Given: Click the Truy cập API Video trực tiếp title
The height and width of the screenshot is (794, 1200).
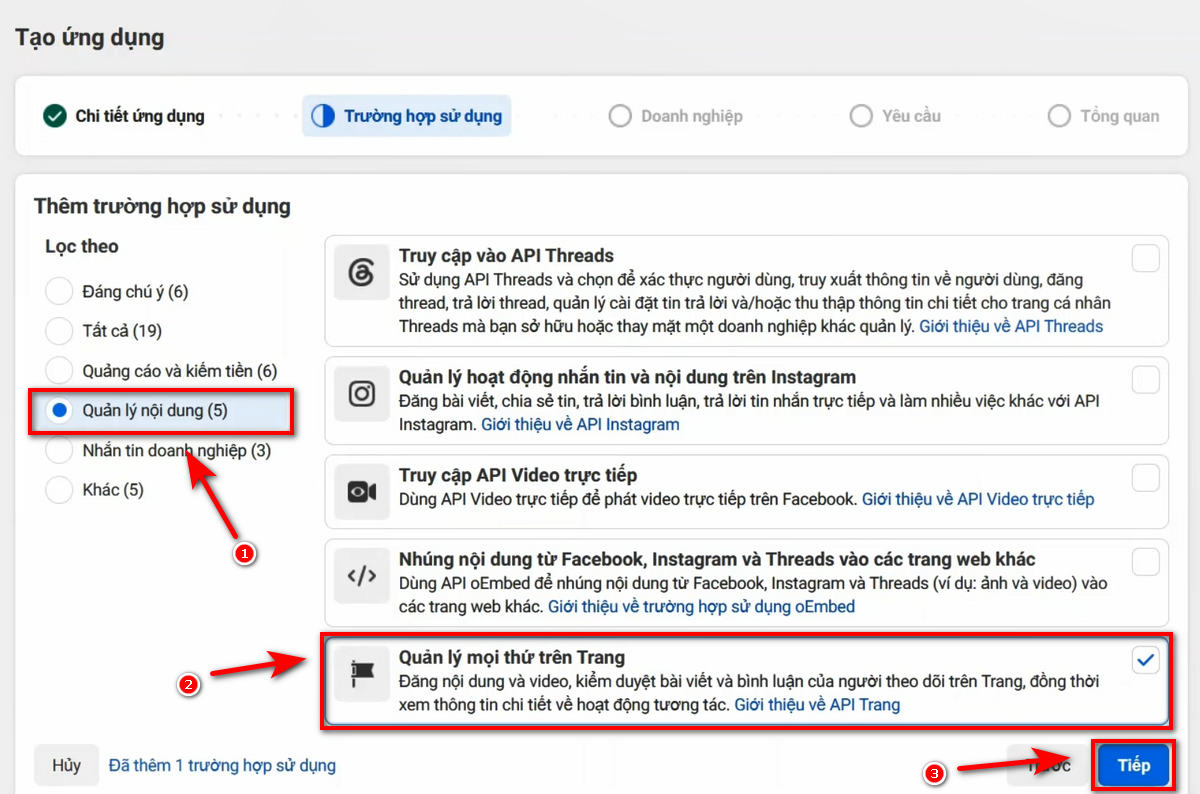Looking at the screenshot, I should [518, 475].
